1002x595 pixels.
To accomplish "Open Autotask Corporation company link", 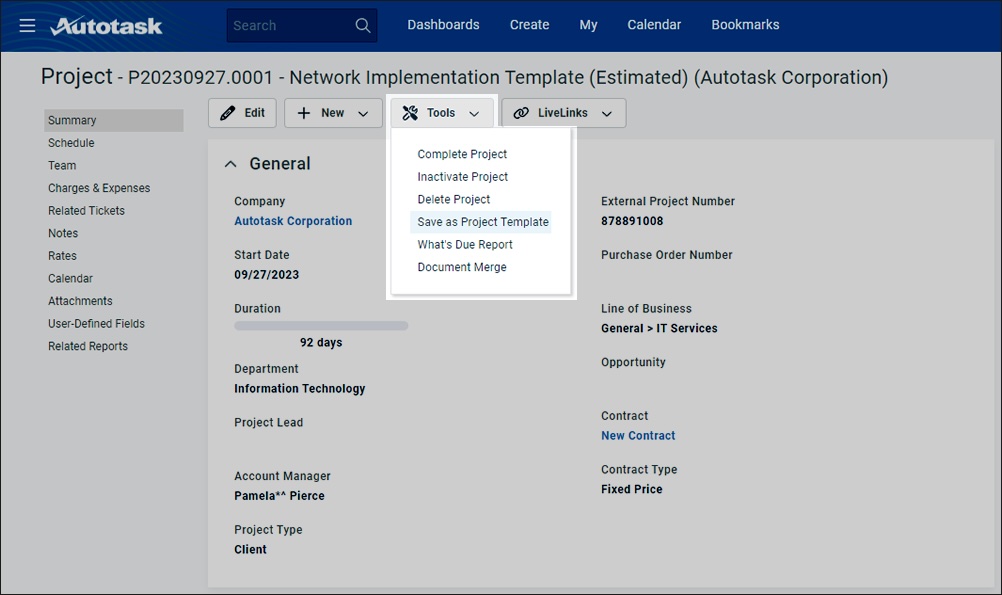I will tap(293, 221).
